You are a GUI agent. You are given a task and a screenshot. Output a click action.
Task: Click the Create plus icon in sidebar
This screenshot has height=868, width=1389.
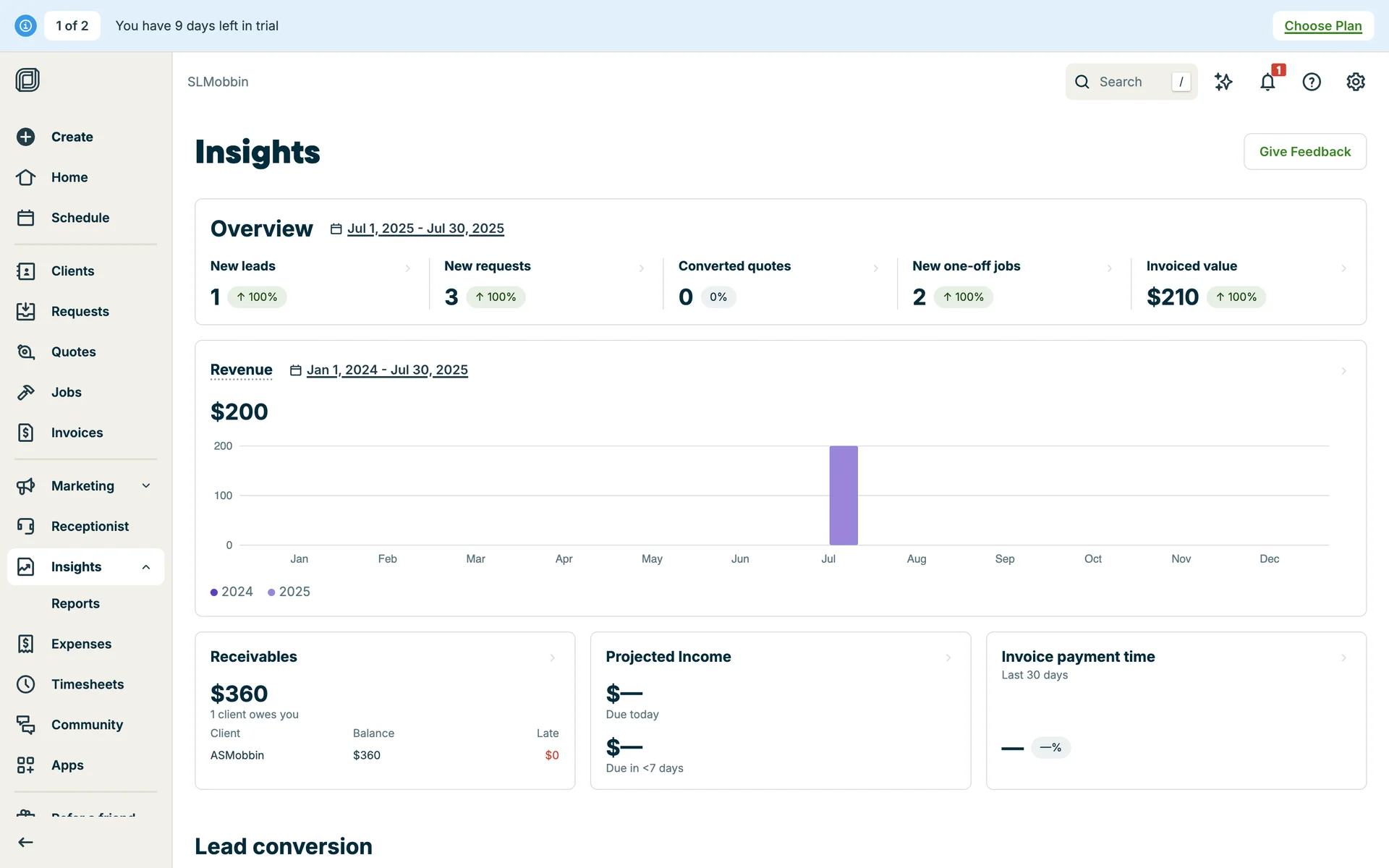click(x=26, y=137)
